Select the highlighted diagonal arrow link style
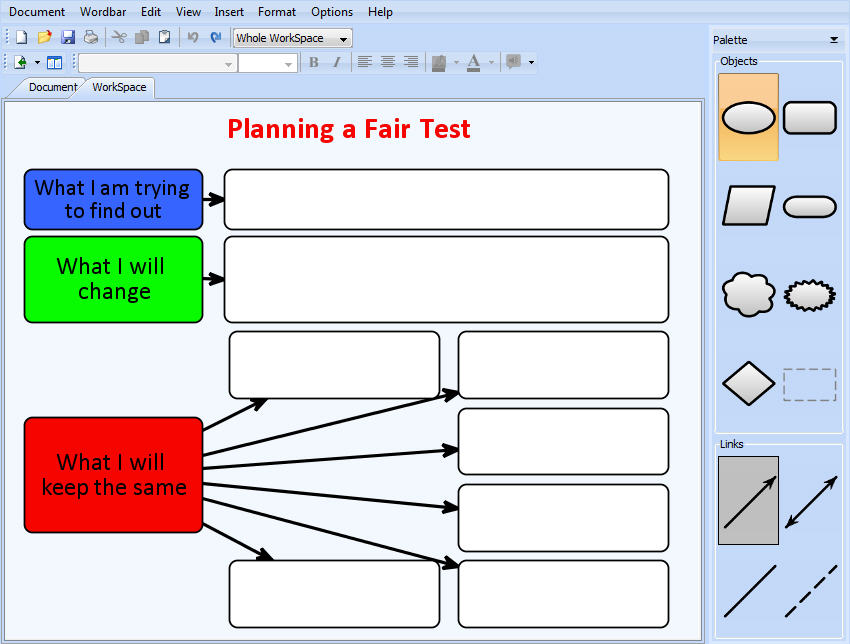 [x=748, y=501]
